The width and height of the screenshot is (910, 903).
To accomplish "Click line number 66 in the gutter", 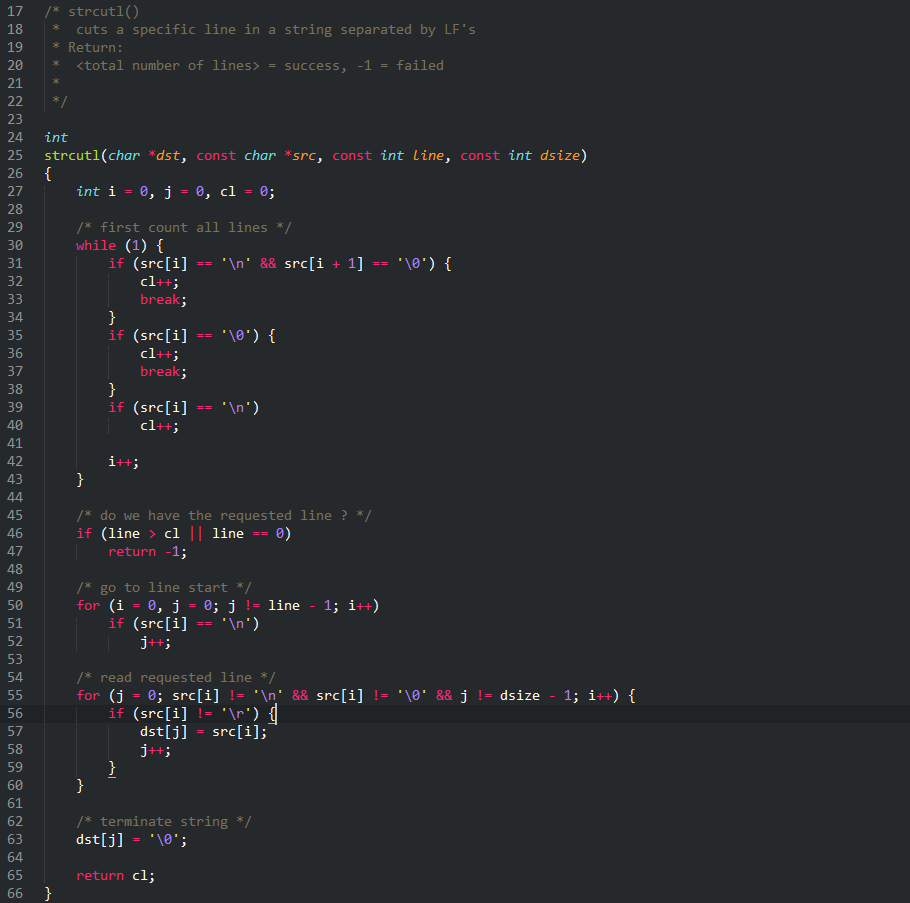I will pos(15,893).
